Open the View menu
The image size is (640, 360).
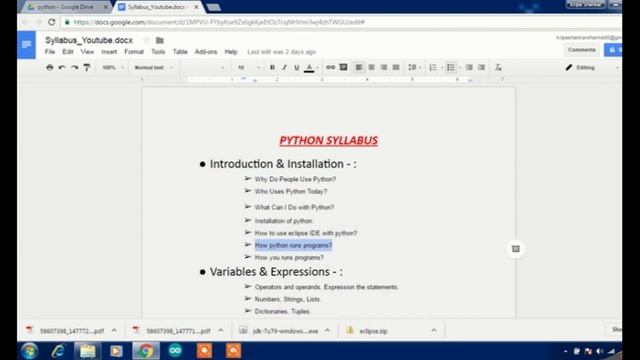point(87,52)
